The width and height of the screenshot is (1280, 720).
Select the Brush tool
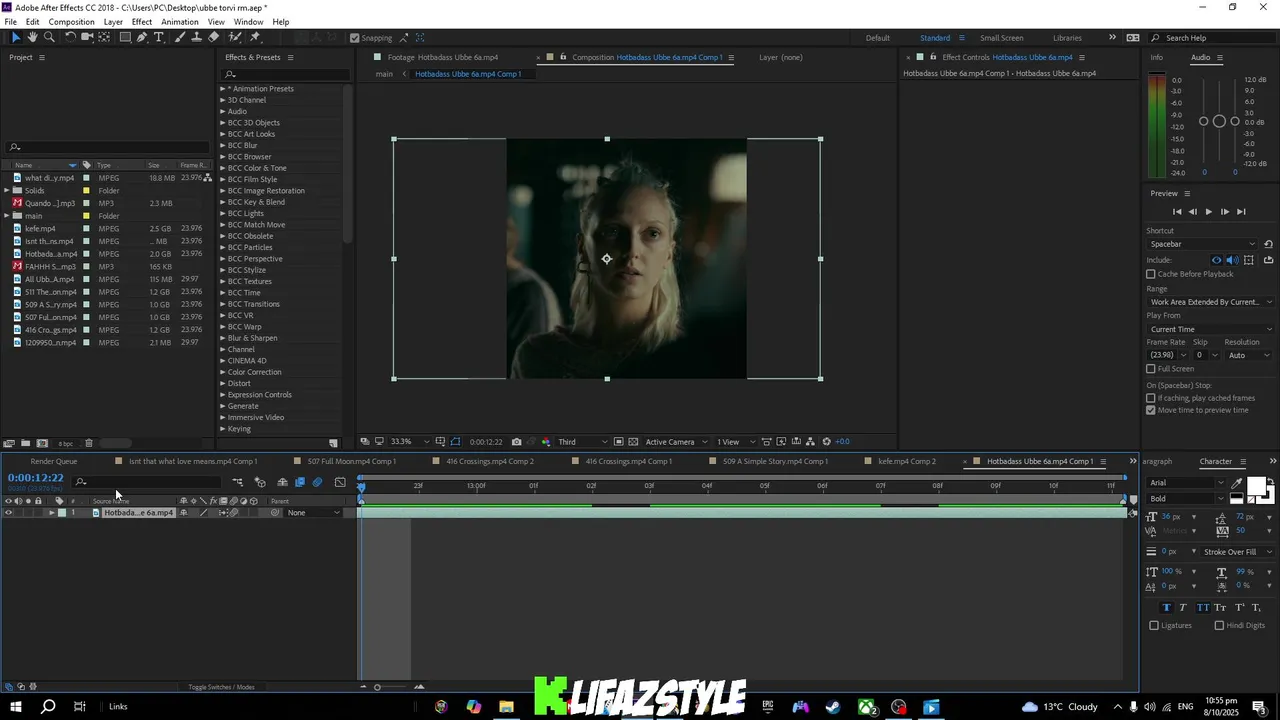click(x=180, y=37)
